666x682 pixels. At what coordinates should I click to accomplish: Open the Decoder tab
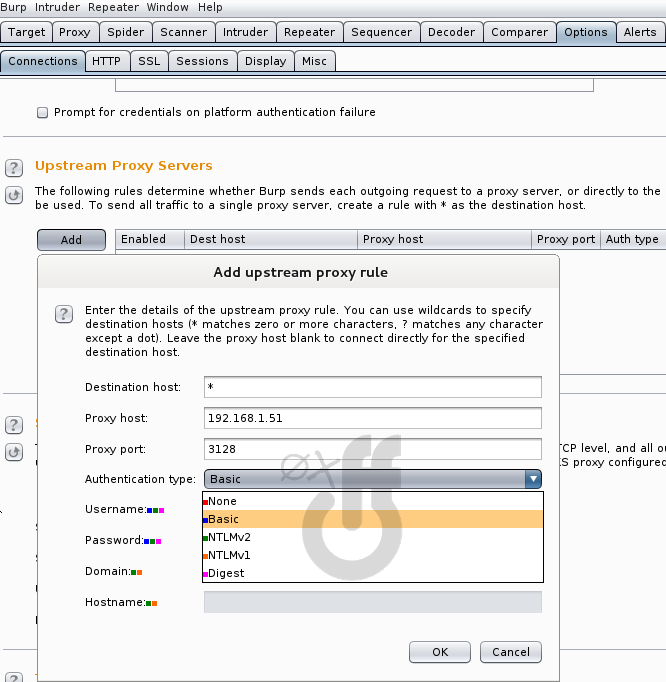pos(452,32)
